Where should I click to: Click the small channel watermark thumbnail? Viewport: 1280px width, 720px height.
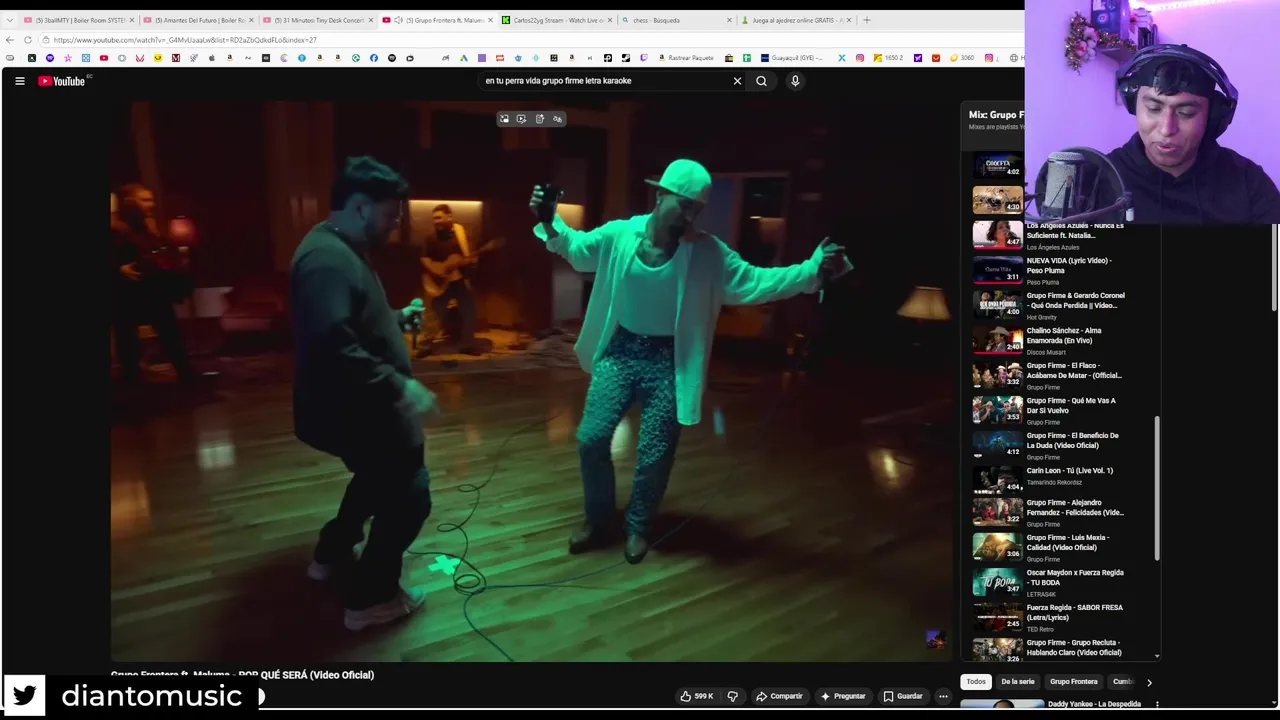click(935, 640)
